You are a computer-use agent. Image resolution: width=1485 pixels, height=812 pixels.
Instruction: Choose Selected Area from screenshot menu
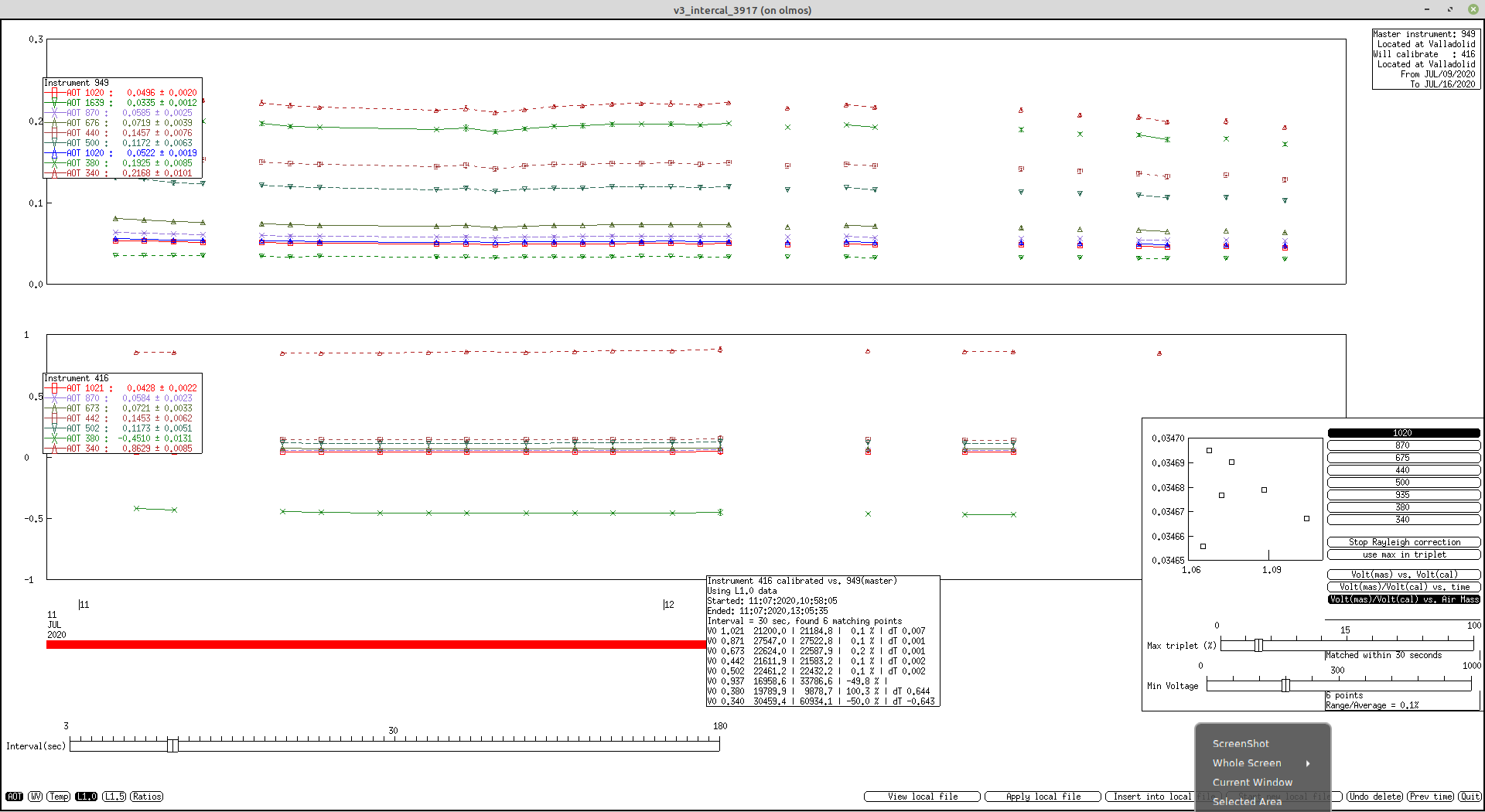point(1247,802)
